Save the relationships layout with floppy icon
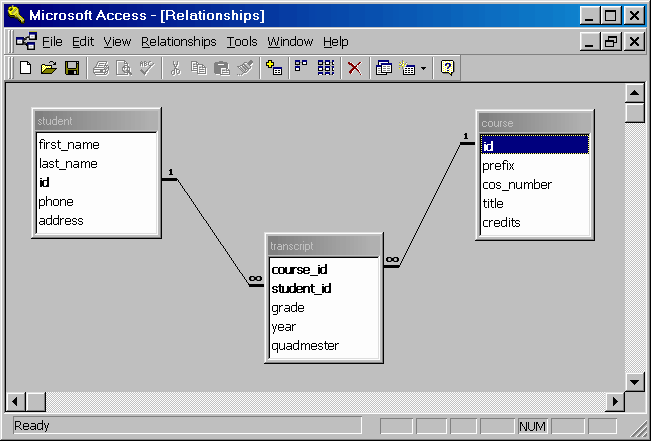The height and width of the screenshot is (441, 651). tap(72, 68)
